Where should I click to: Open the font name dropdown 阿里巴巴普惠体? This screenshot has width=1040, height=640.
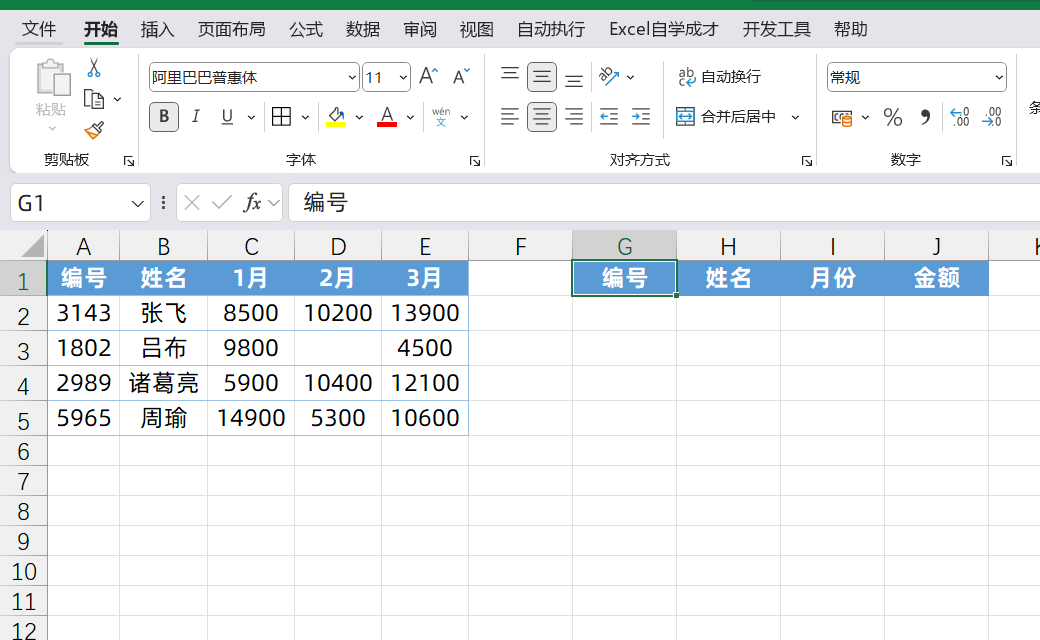click(x=352, y=78)
